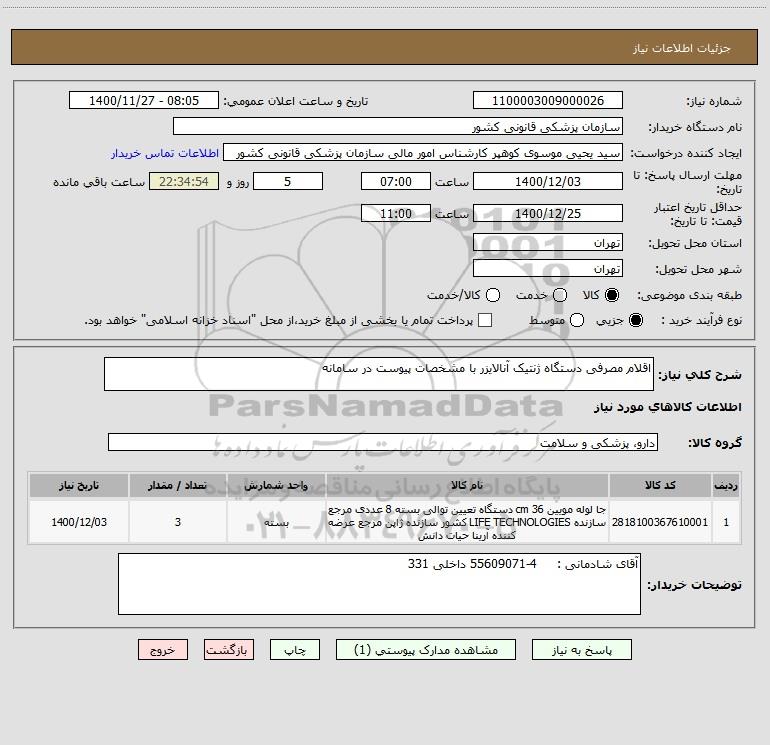The width and height of the screenshot is (770, 745).
Task: Select the product code 2818100367610001 cell
Action: 660,522
